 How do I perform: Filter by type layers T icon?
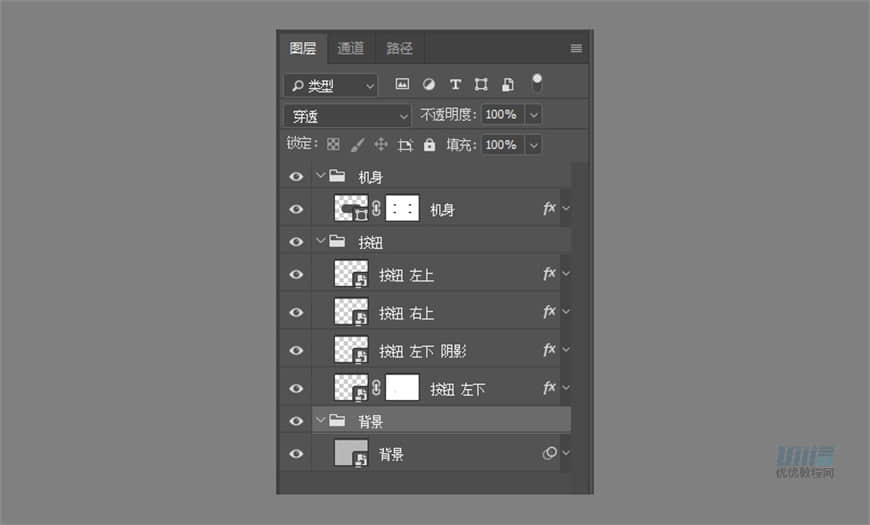[455, 84]
